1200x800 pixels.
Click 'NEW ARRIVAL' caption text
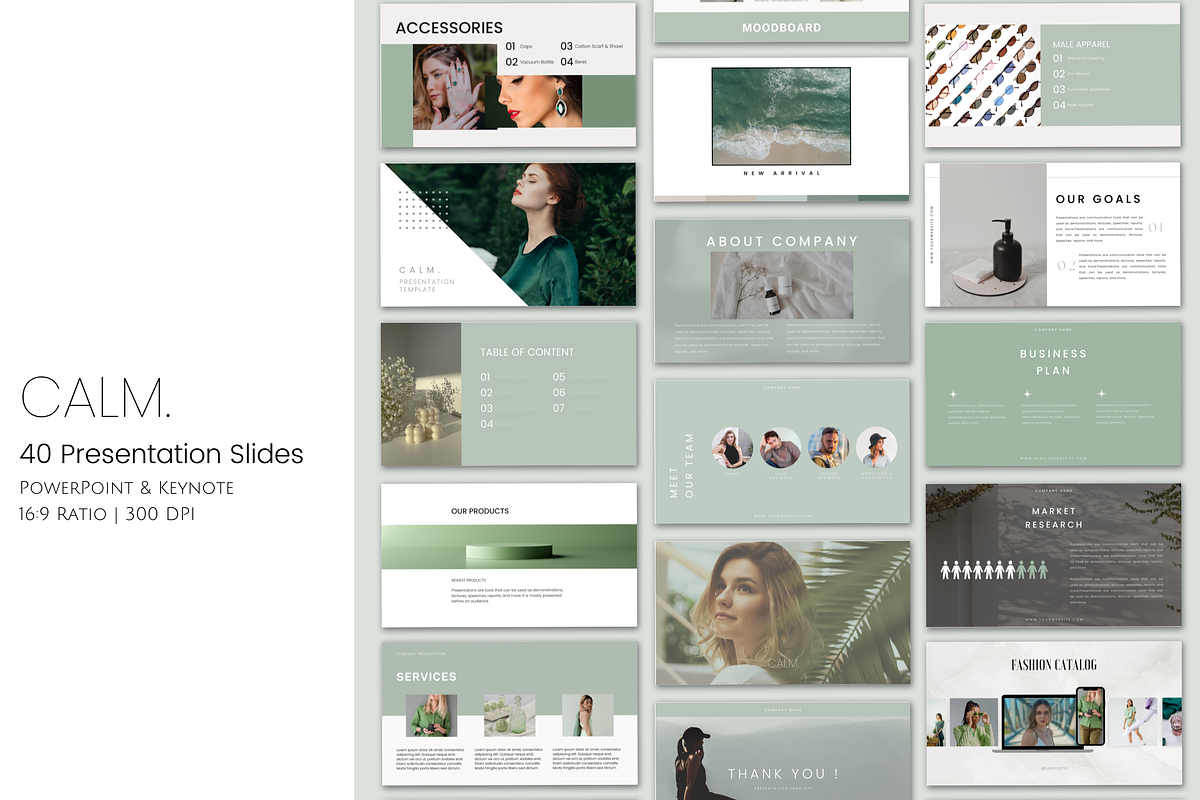click(x=782, y=173)
